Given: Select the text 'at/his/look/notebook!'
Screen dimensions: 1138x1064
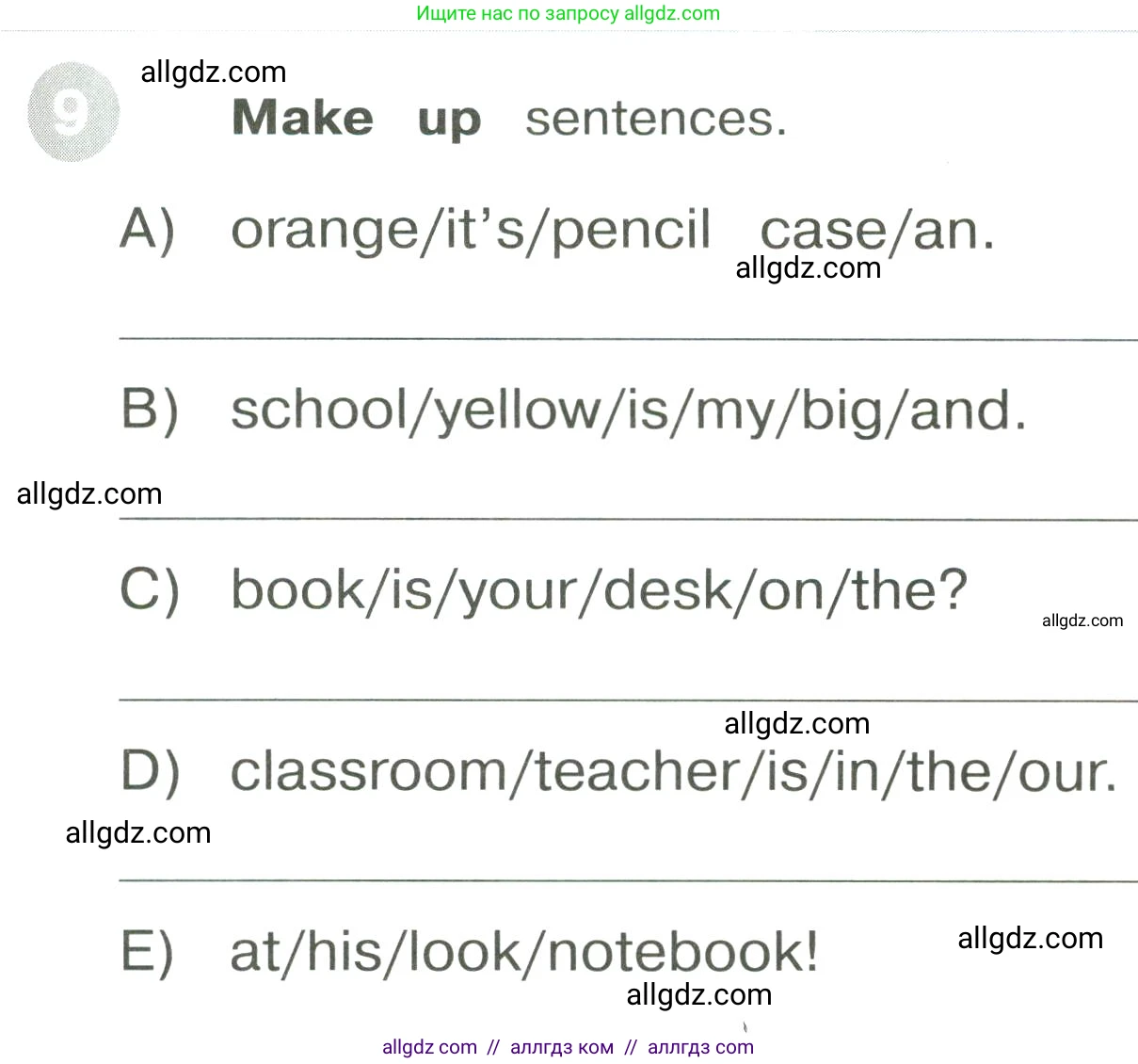Looking at the screenshot, I should tap(524, 952).
